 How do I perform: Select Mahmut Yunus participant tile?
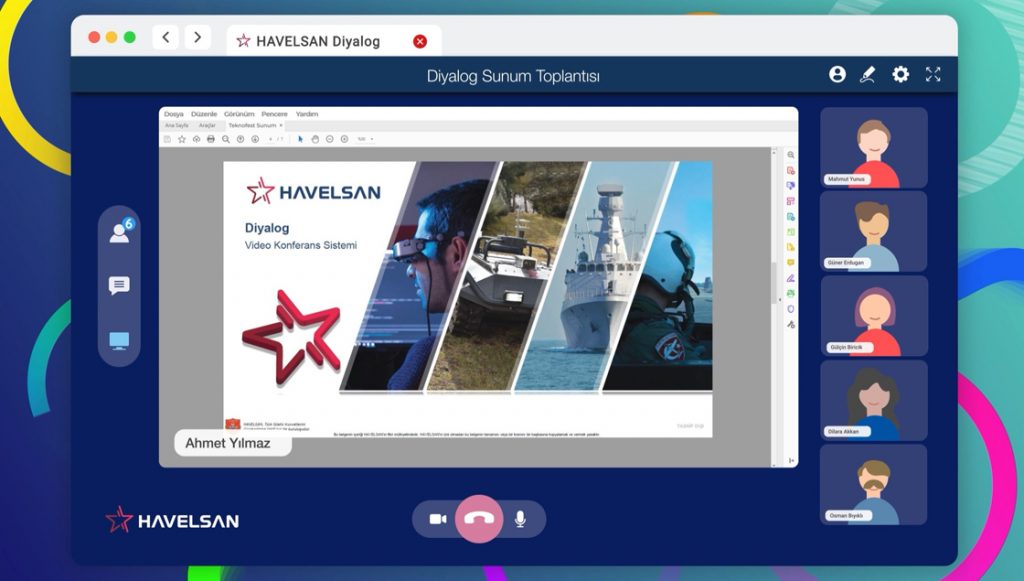tap(873, 148)
